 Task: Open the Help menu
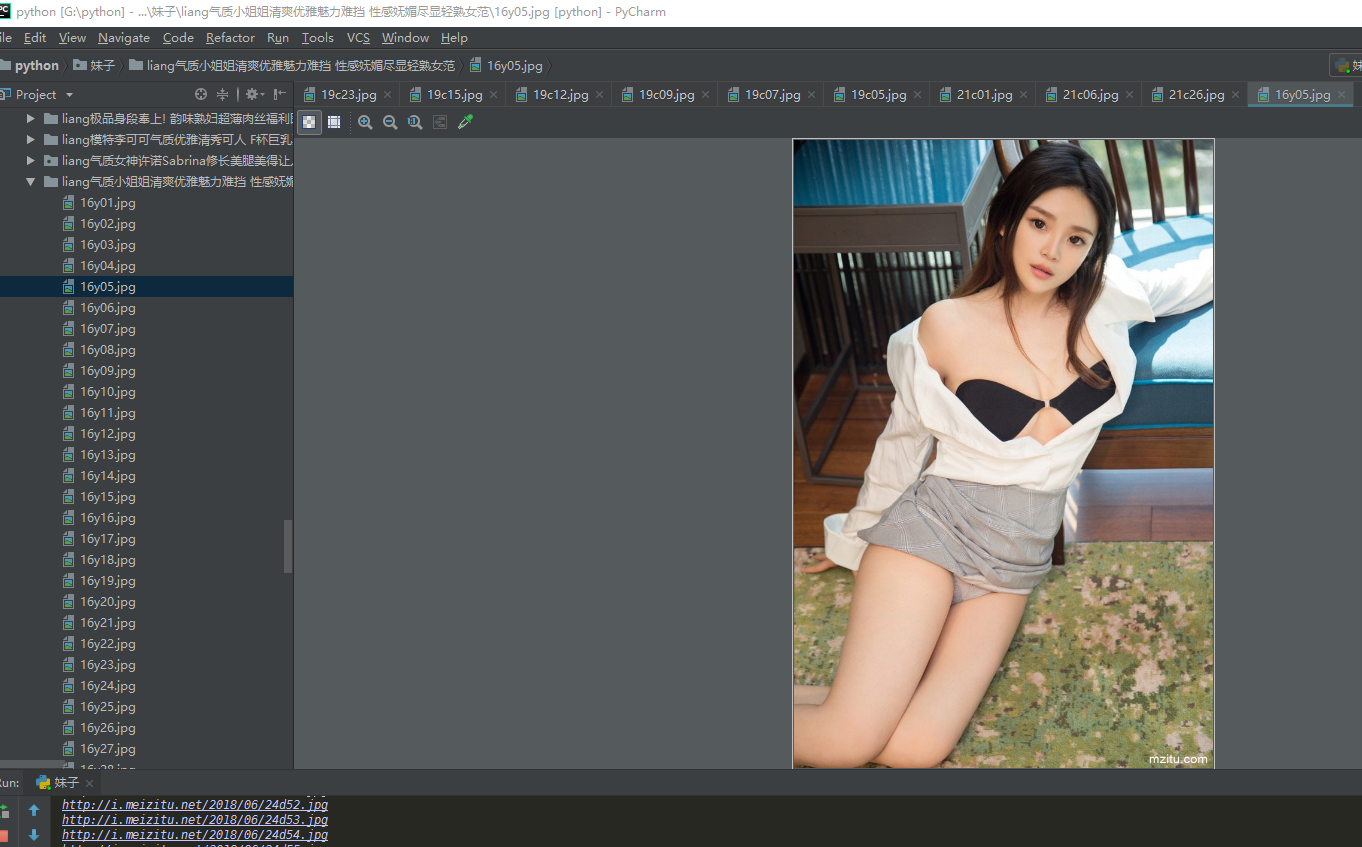[x=454, y=38]
